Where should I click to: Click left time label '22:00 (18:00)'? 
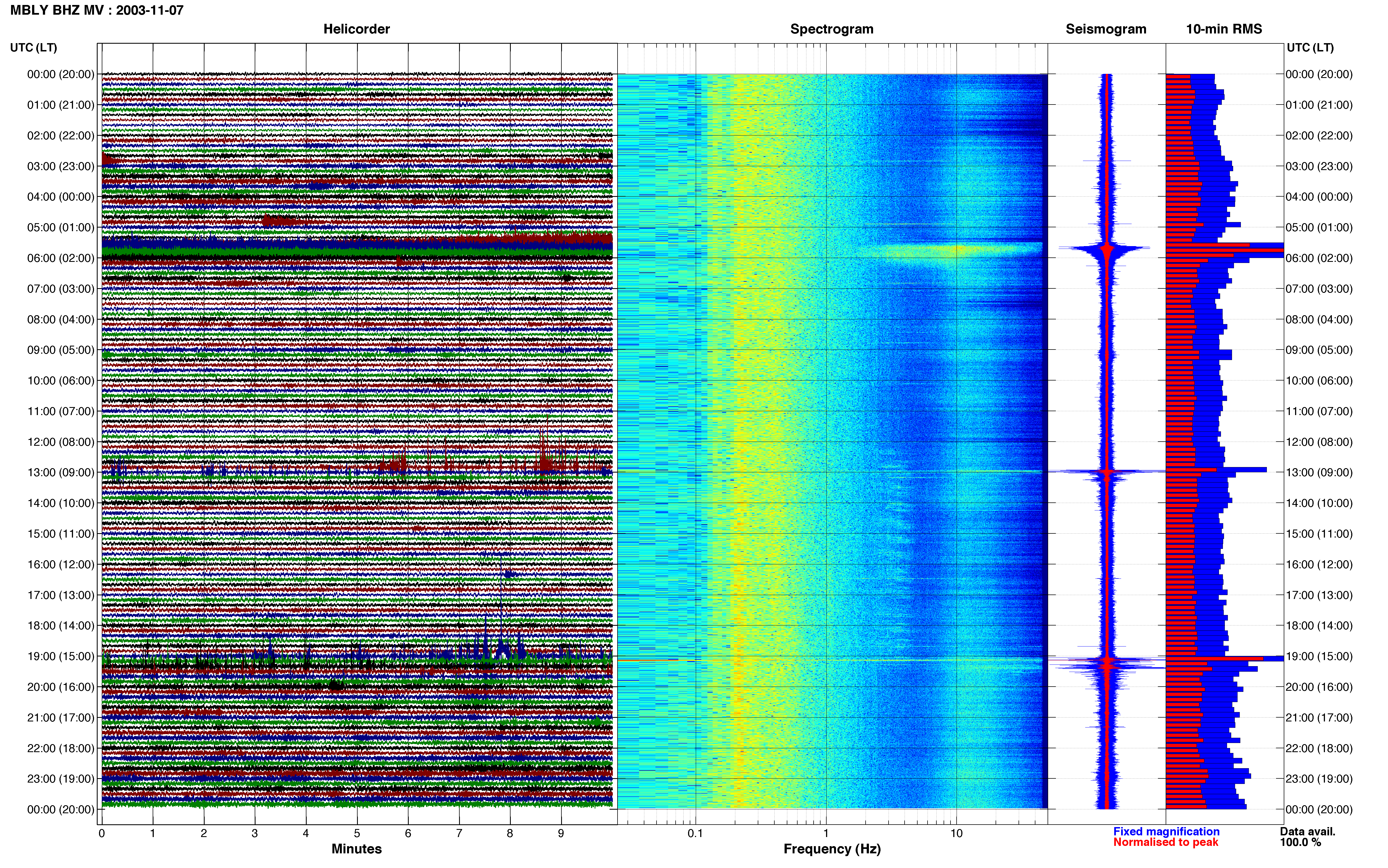[61, 748]
